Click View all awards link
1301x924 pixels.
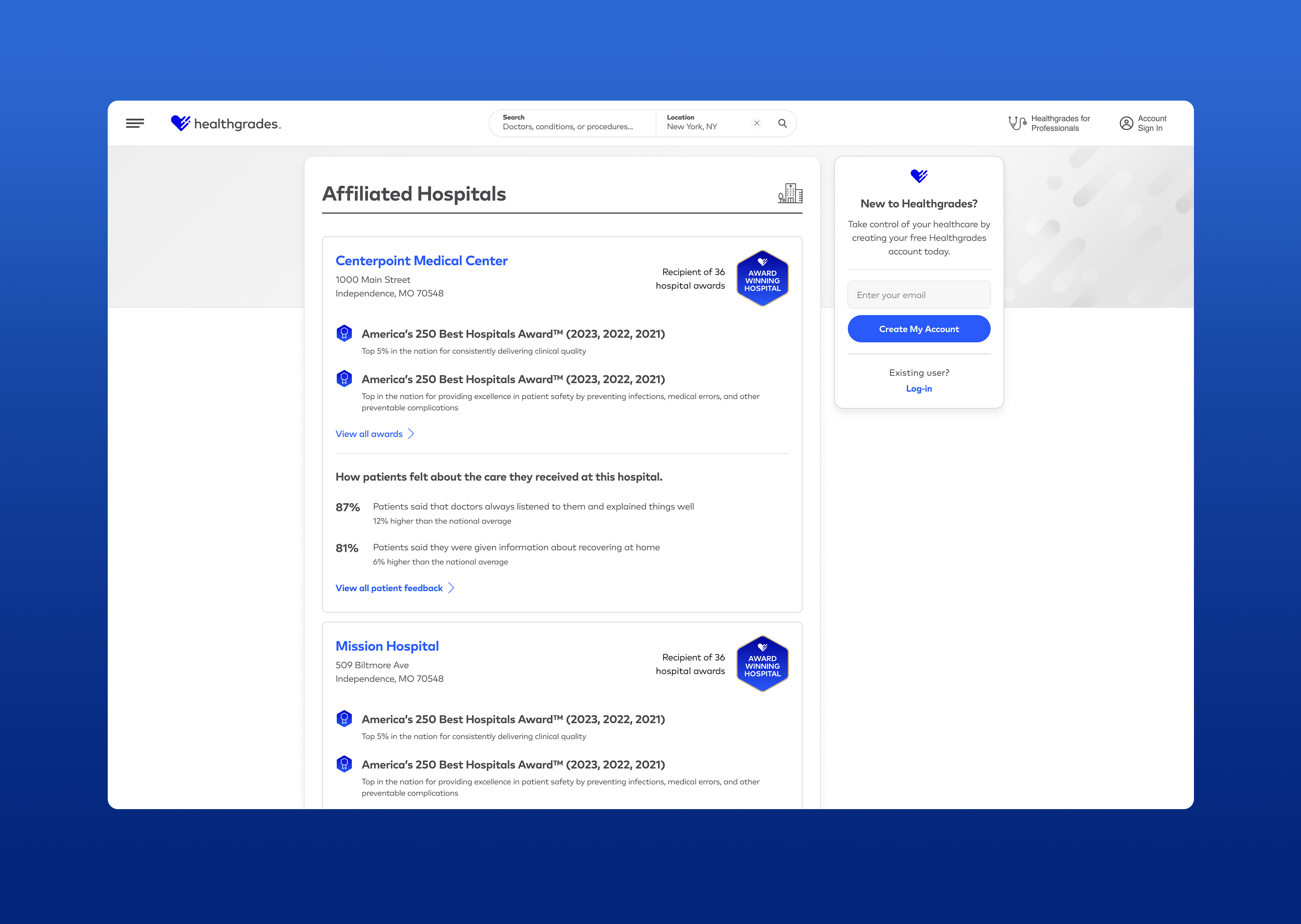coord(369,434)
